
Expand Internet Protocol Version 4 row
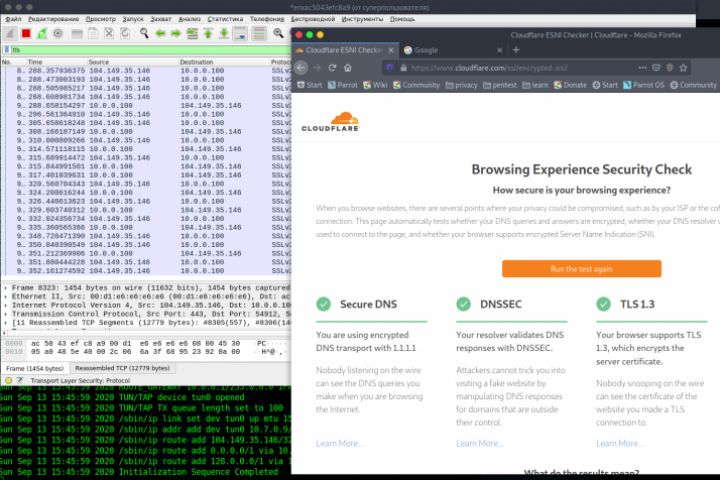point(6,305)
